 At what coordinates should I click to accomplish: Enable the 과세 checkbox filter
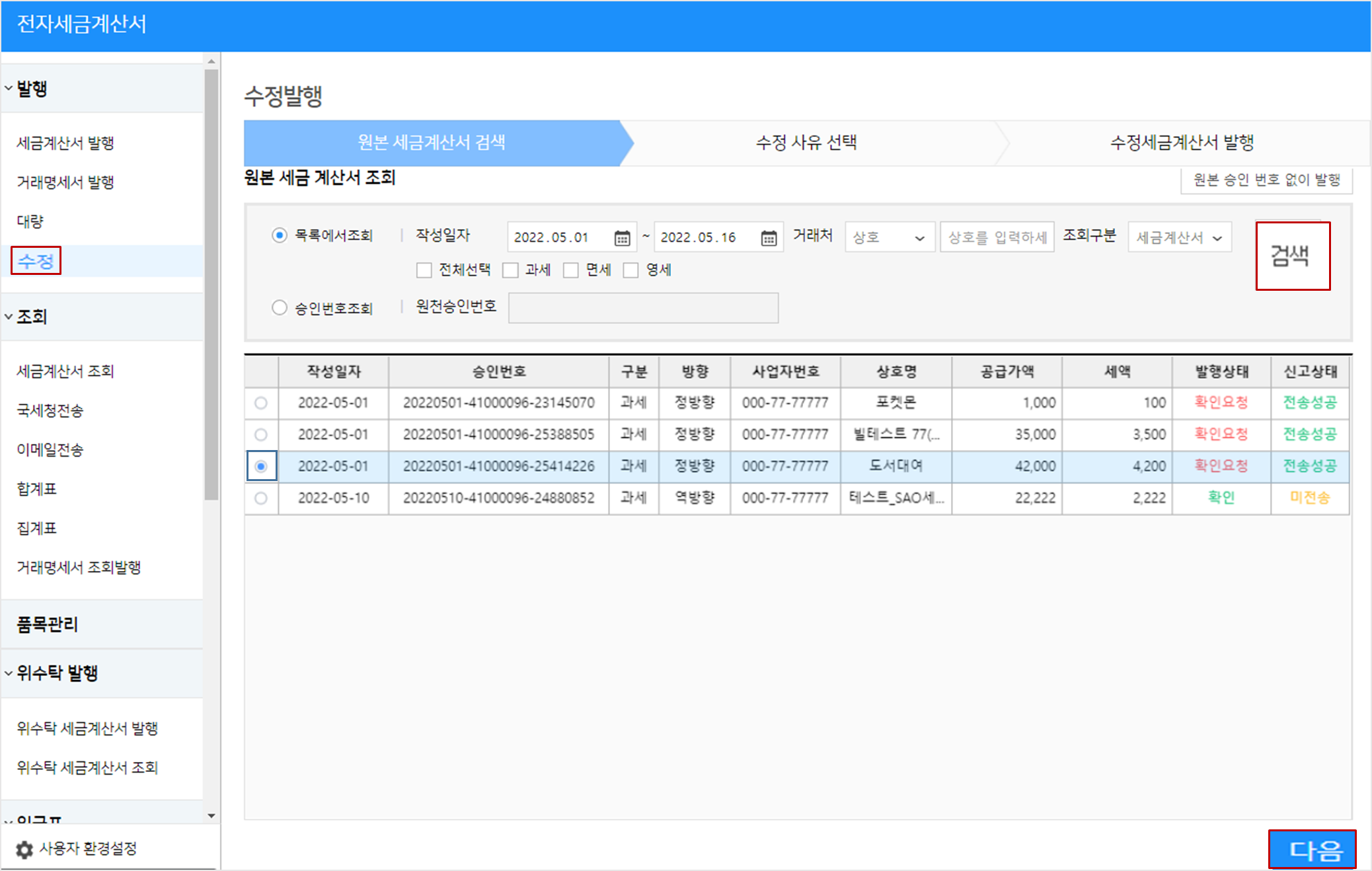point(510,270)
